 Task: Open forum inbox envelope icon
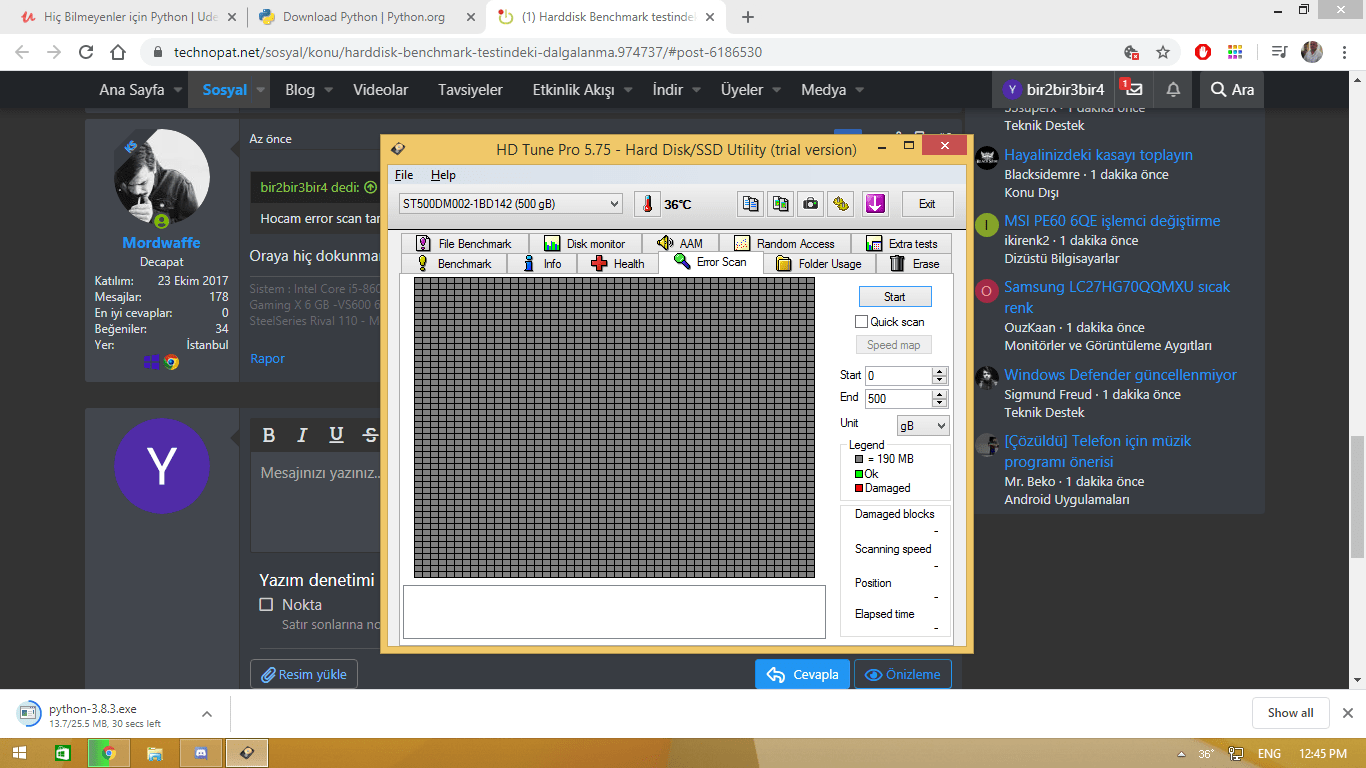tap(1133, 89)
